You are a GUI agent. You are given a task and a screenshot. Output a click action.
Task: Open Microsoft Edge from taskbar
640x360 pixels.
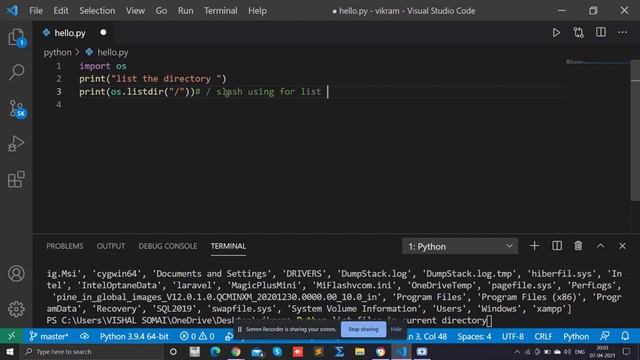(x=215, y=351)
